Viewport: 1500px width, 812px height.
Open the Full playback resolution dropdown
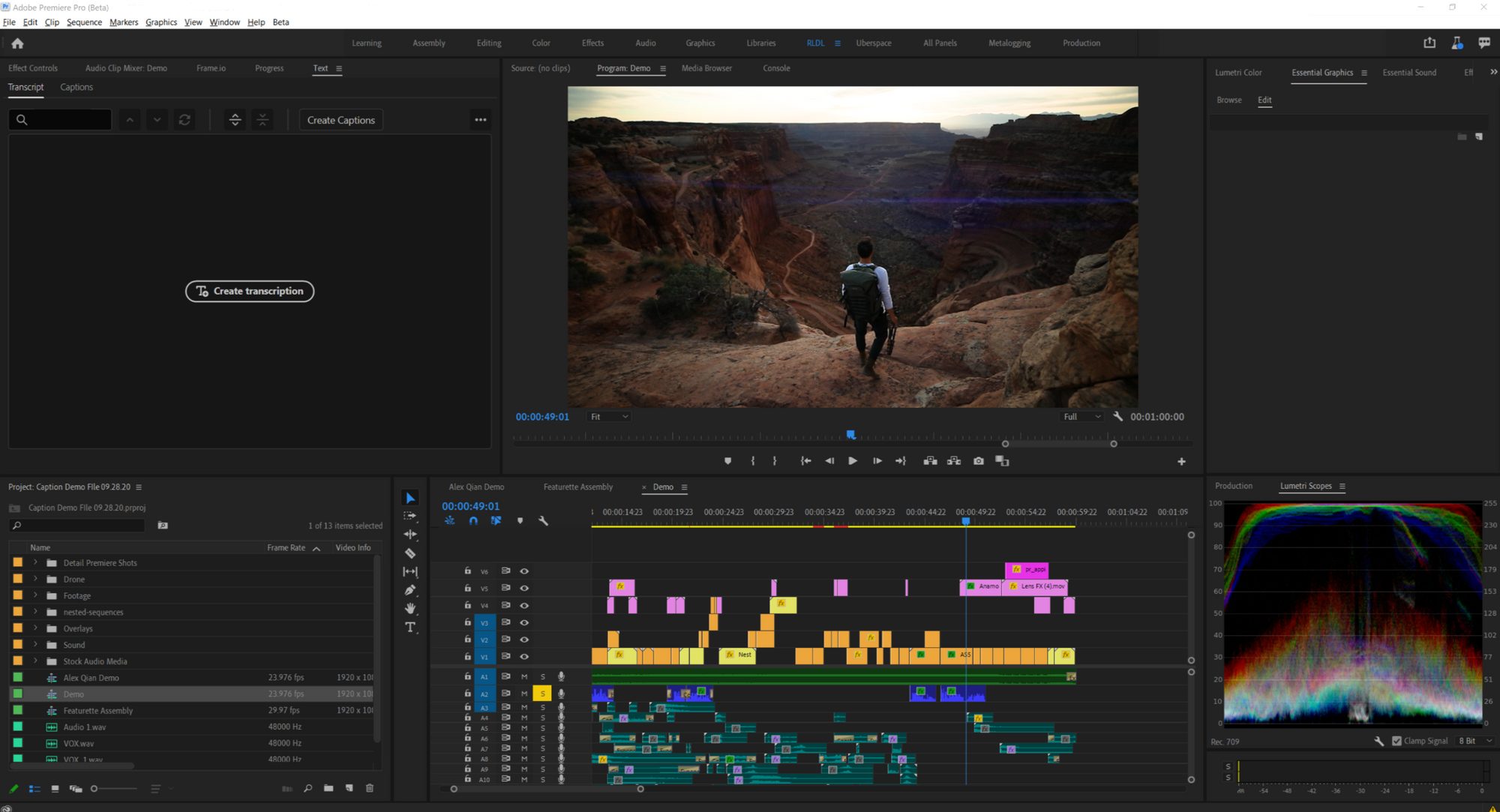point(1081,417)
